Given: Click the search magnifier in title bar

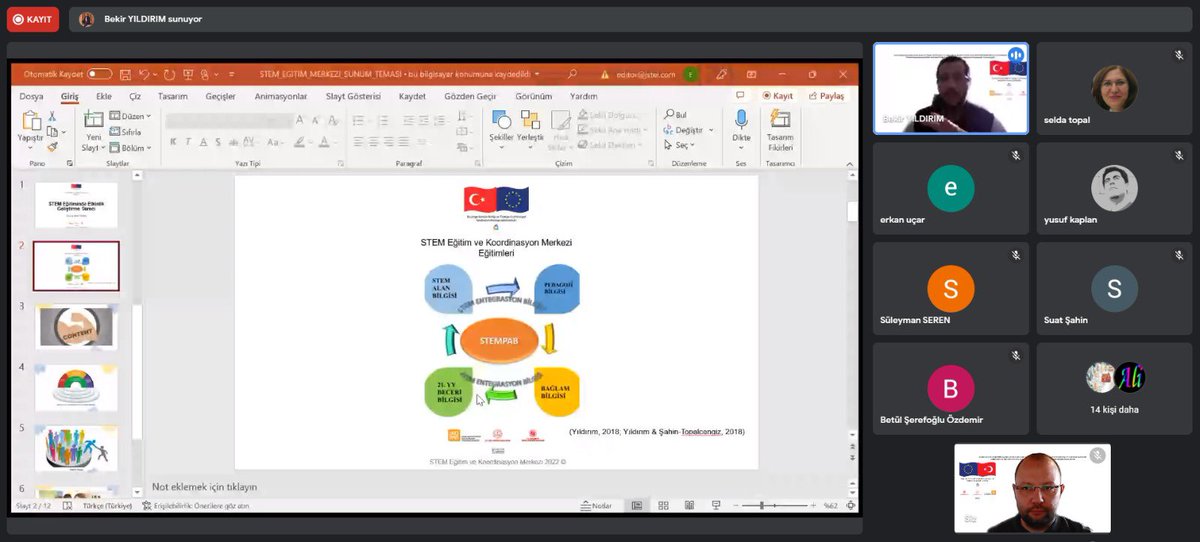Looking at the screenshot, I should 572,74.
